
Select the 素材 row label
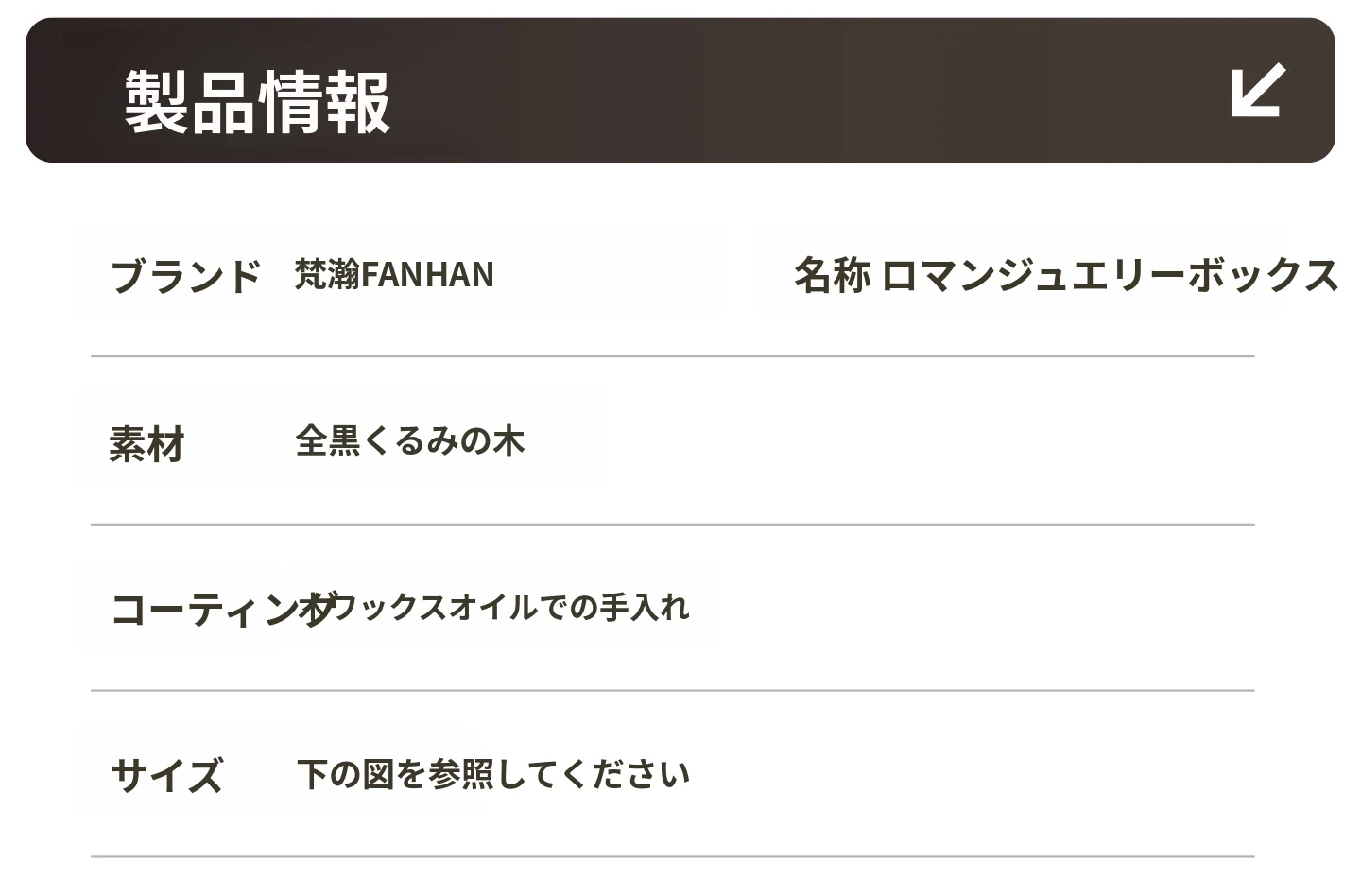pos(146,443)
